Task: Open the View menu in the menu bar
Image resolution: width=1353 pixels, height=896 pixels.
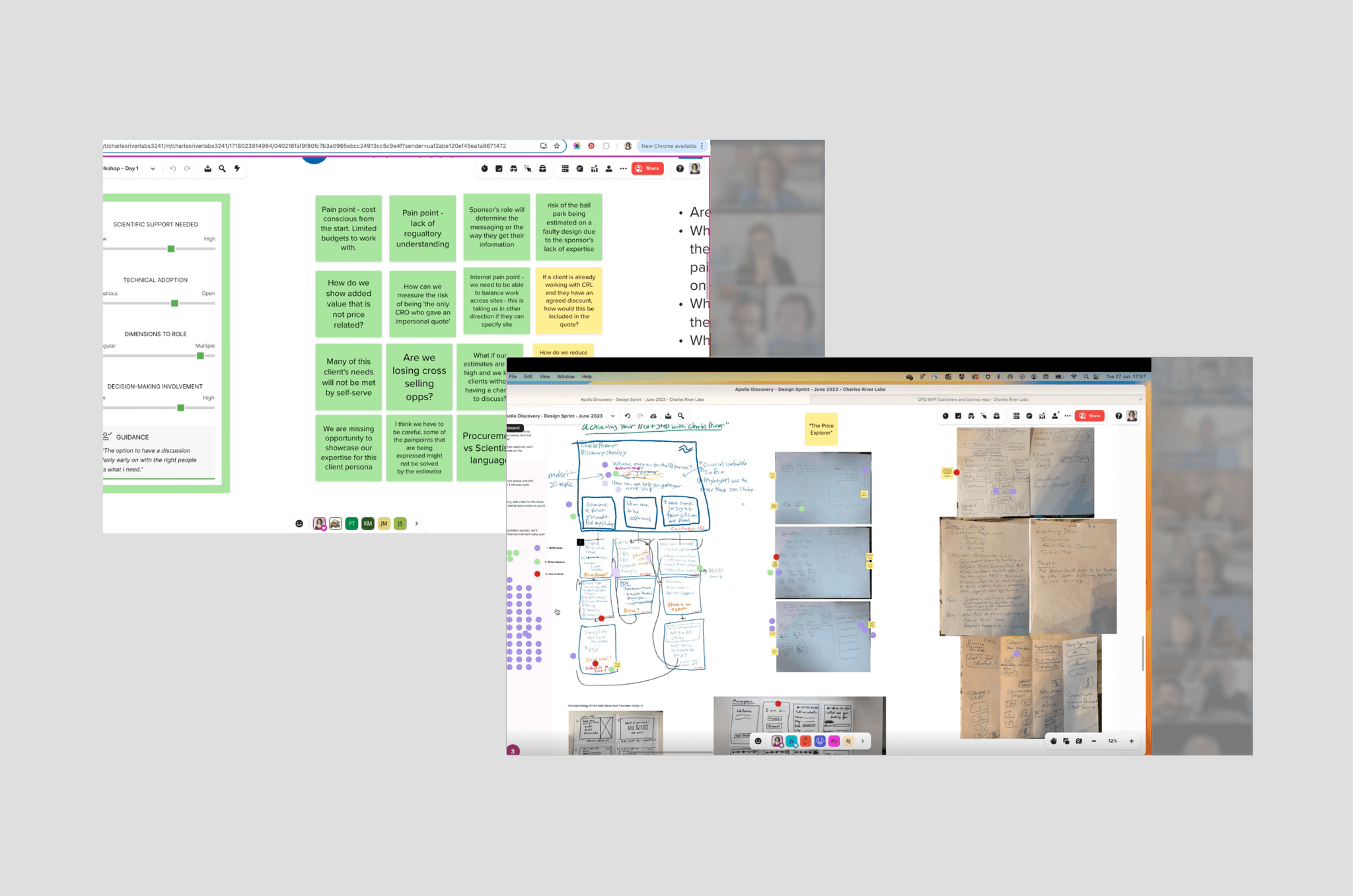Action: point(544,376)
